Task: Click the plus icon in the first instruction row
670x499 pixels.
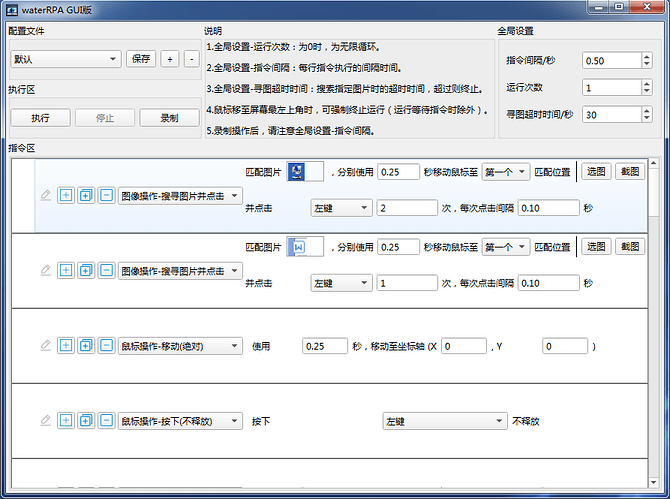Action: (x=67, y=195)
